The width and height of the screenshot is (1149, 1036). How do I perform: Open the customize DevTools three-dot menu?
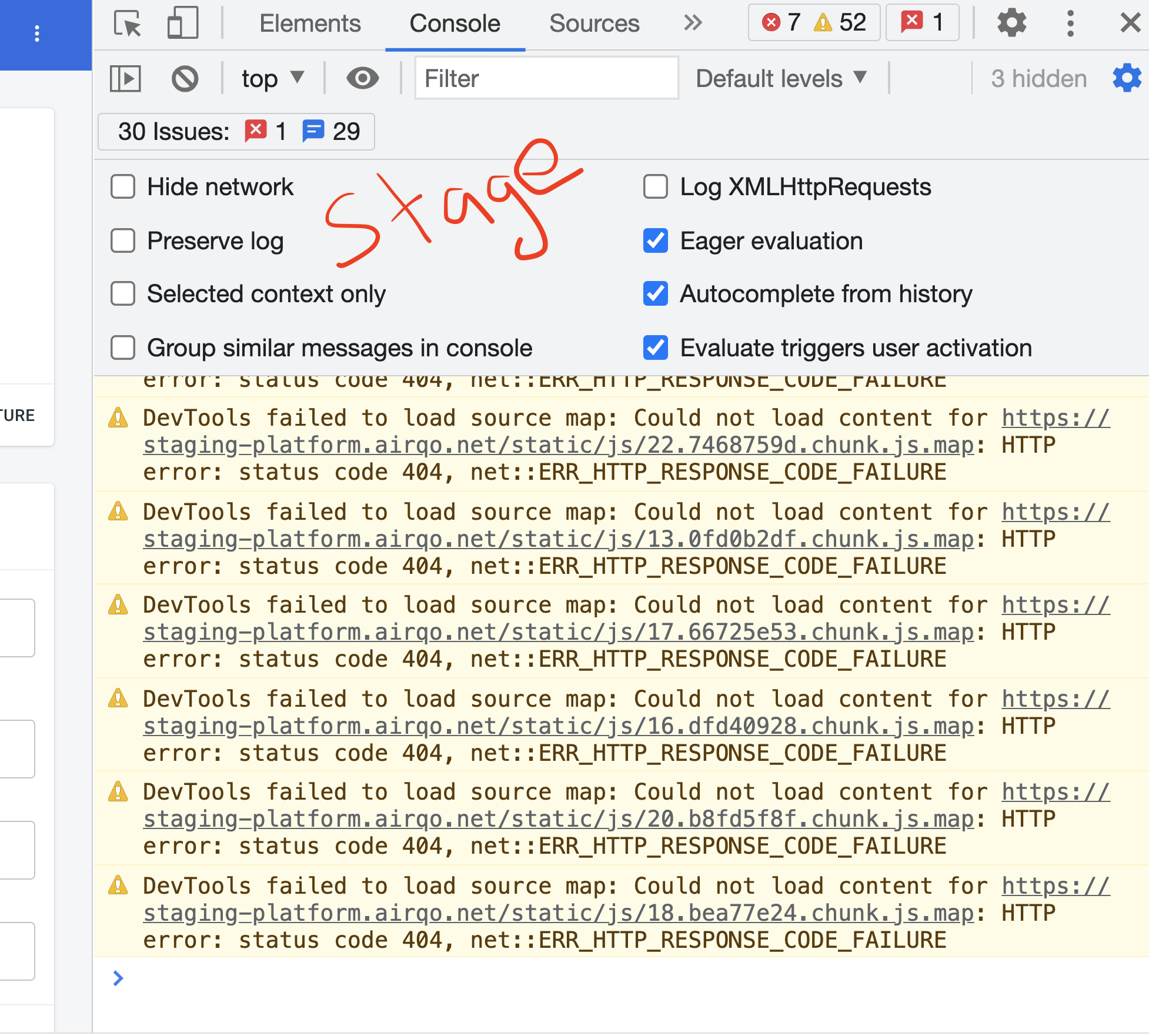tap(1070, 24)
